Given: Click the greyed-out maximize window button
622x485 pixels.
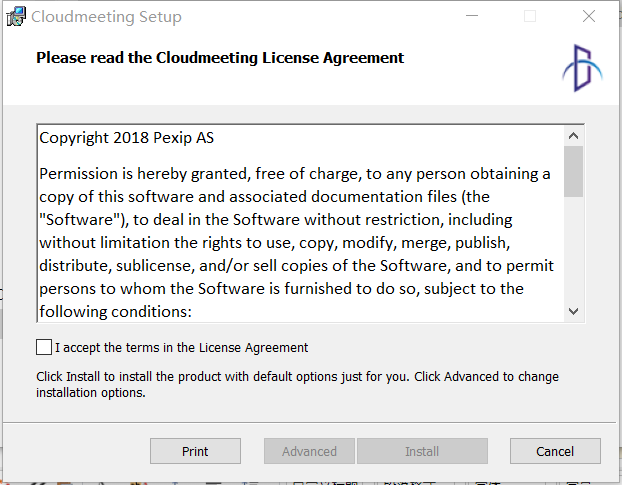Looking at the screenshot, I should point(530,16).
